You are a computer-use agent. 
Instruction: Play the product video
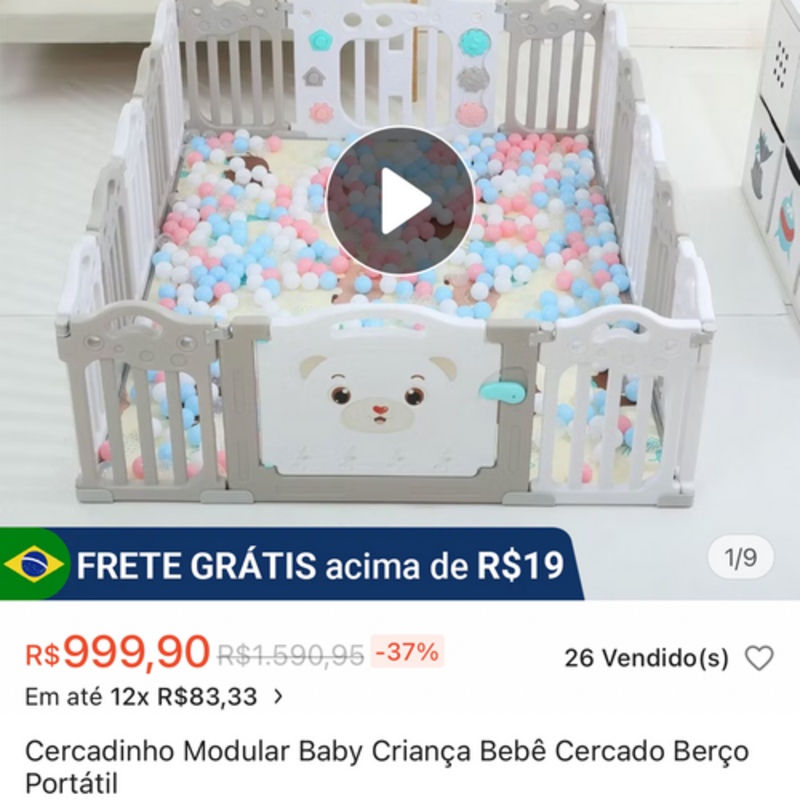[x=400, y=201]
